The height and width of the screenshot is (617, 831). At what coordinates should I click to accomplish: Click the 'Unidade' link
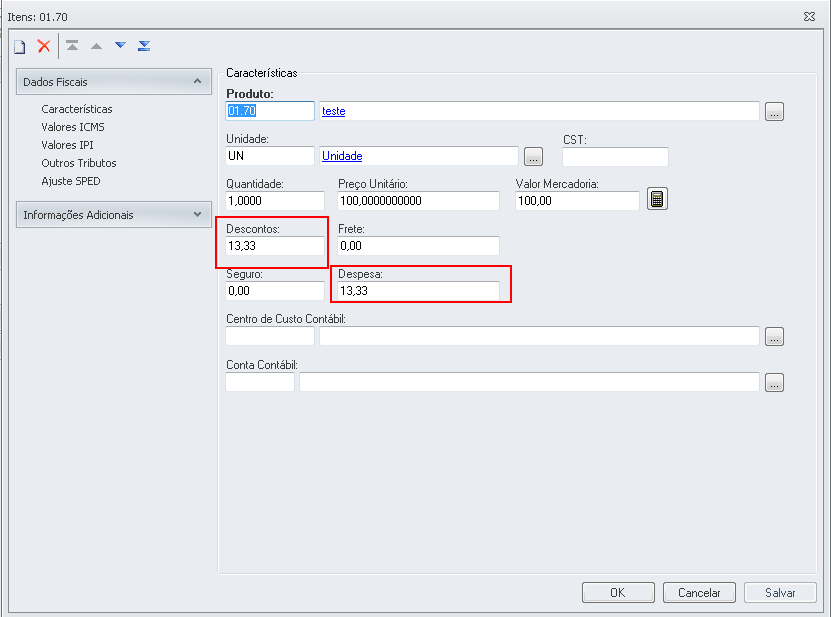(342, 156)
